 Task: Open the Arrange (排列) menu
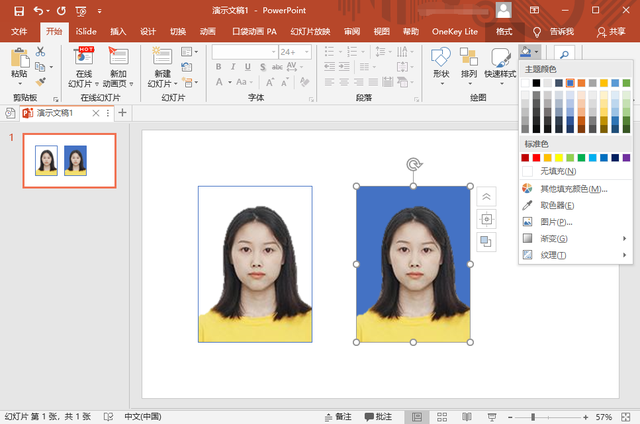(469, 67)
